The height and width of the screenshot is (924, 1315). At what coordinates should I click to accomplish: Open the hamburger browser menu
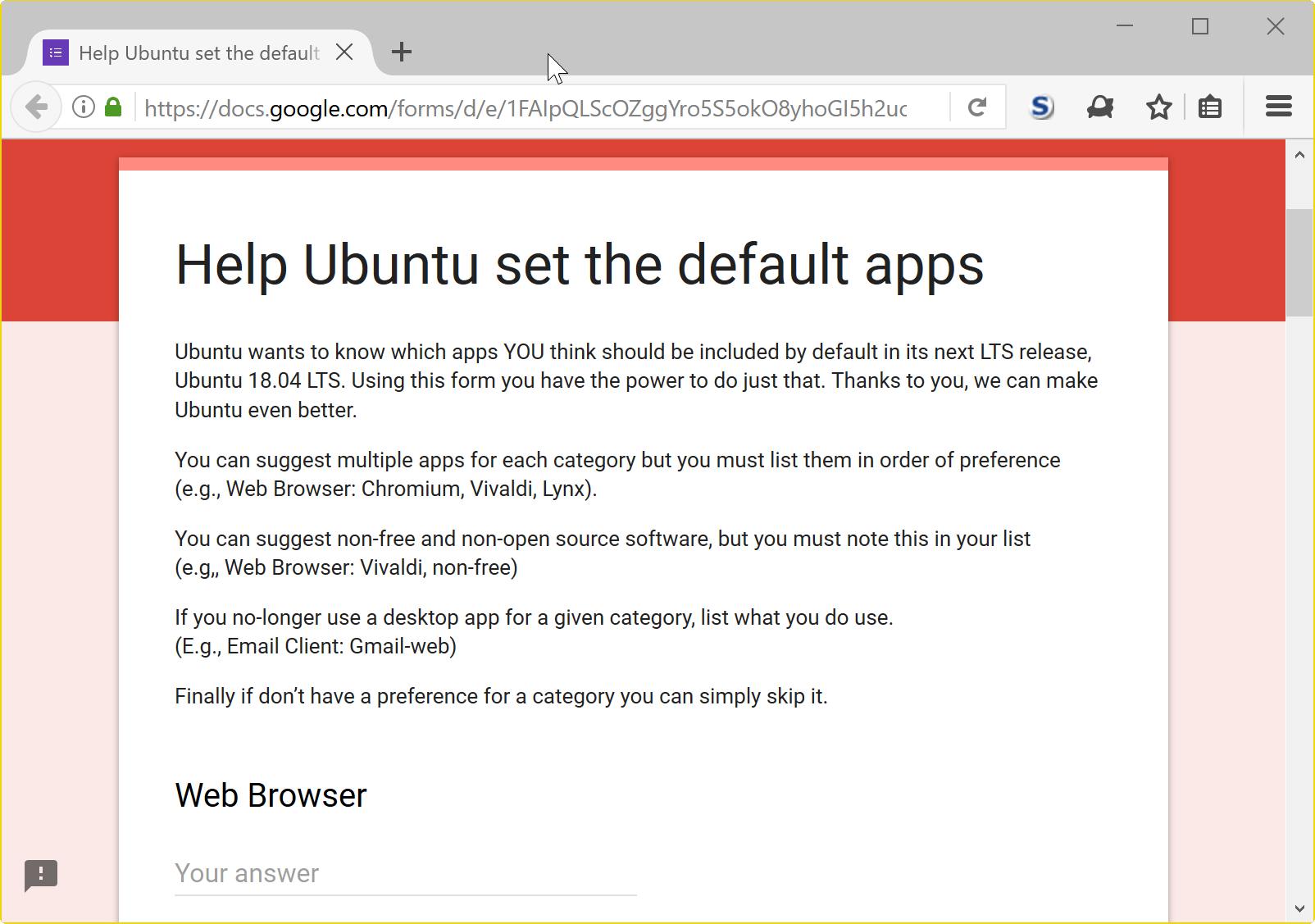1279,107
